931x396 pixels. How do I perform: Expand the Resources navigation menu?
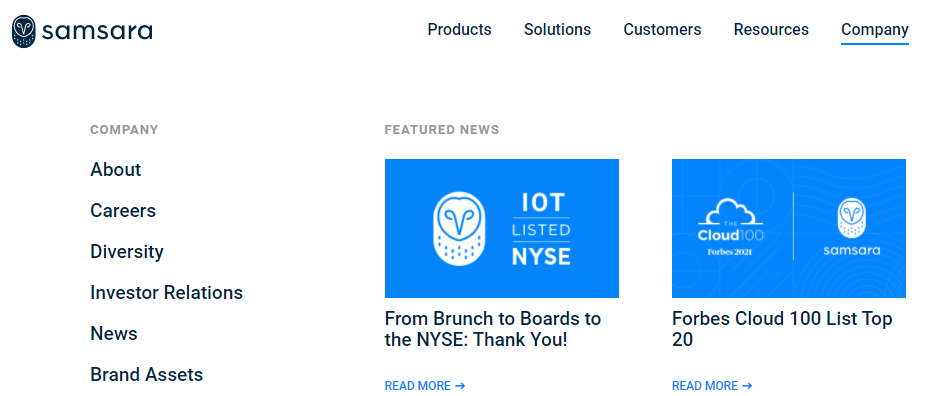pyautogui.click(x=771, y=29)
